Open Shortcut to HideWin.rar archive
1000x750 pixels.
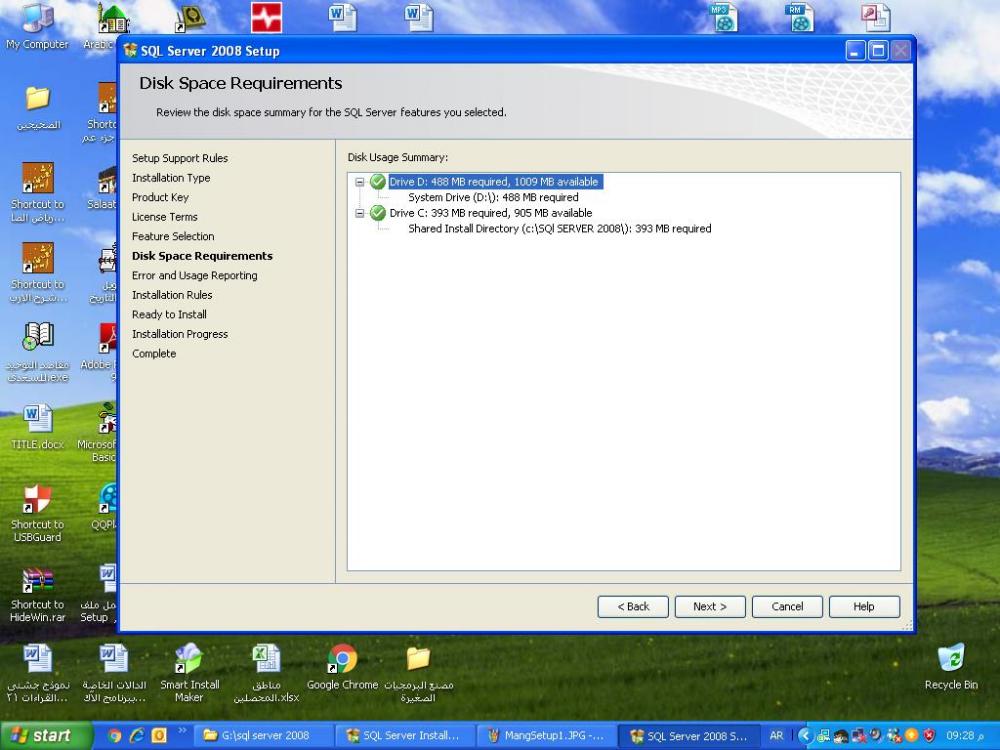click(x=38, y=594)
